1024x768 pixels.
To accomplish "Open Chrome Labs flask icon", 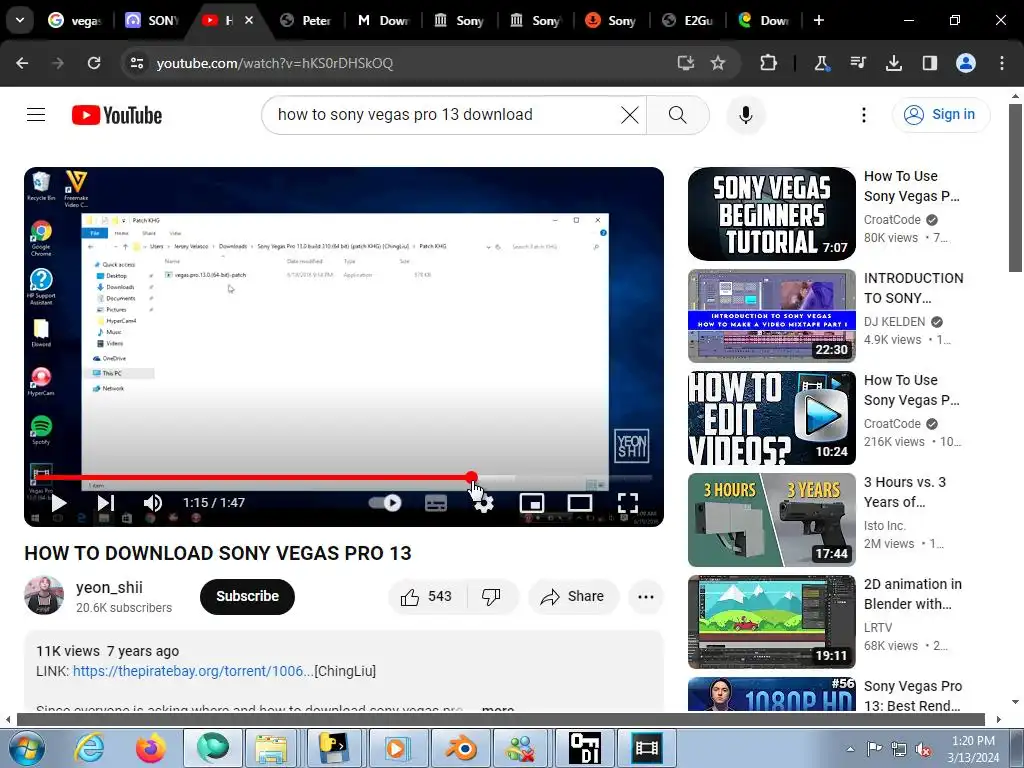I will tap(821, 63).
